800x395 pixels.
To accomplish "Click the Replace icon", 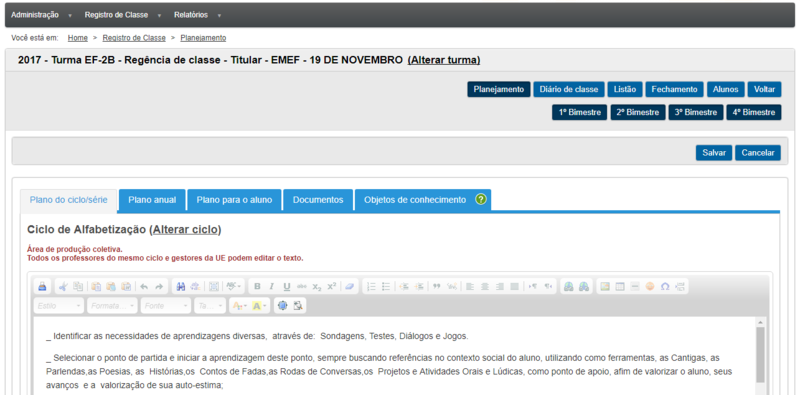I will coord(195,286).
